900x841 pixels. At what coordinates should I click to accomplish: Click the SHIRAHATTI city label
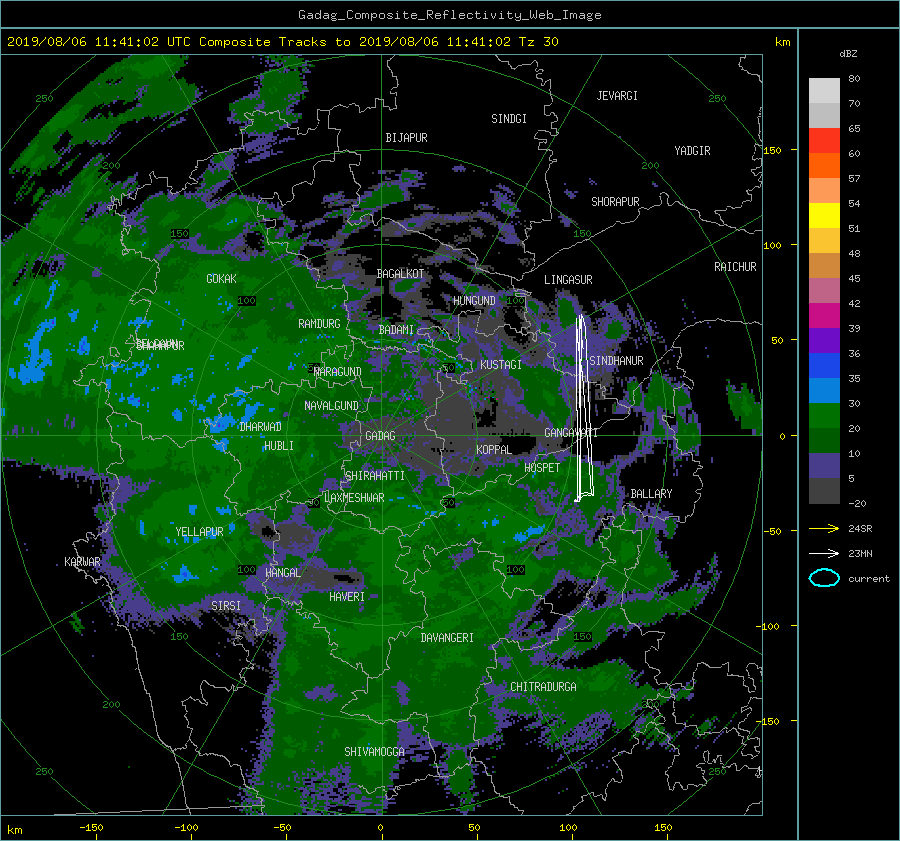(x=375, y=476)
